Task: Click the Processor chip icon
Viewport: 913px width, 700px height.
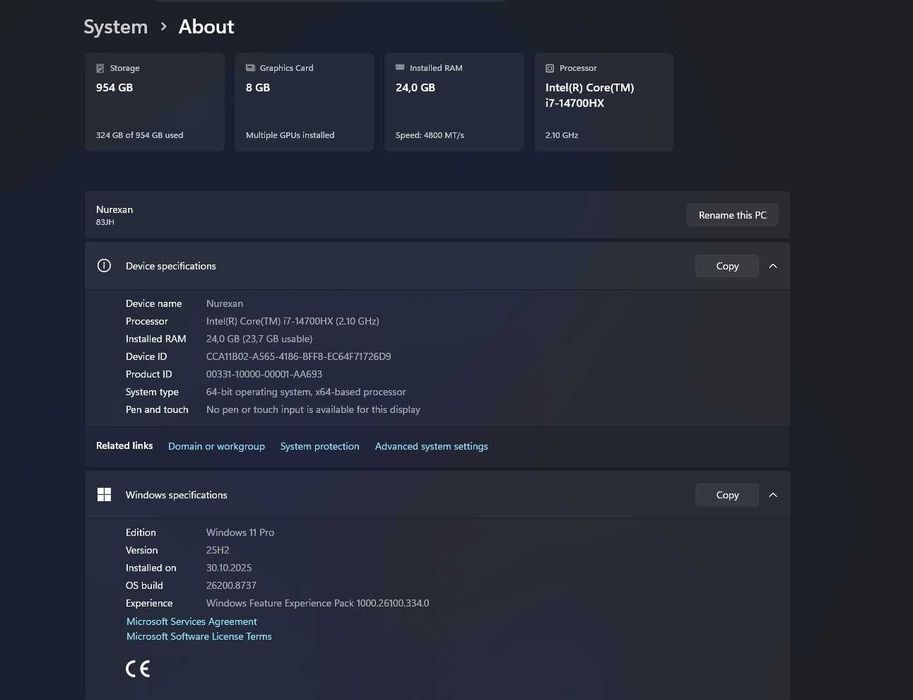Action: point(550,68)
